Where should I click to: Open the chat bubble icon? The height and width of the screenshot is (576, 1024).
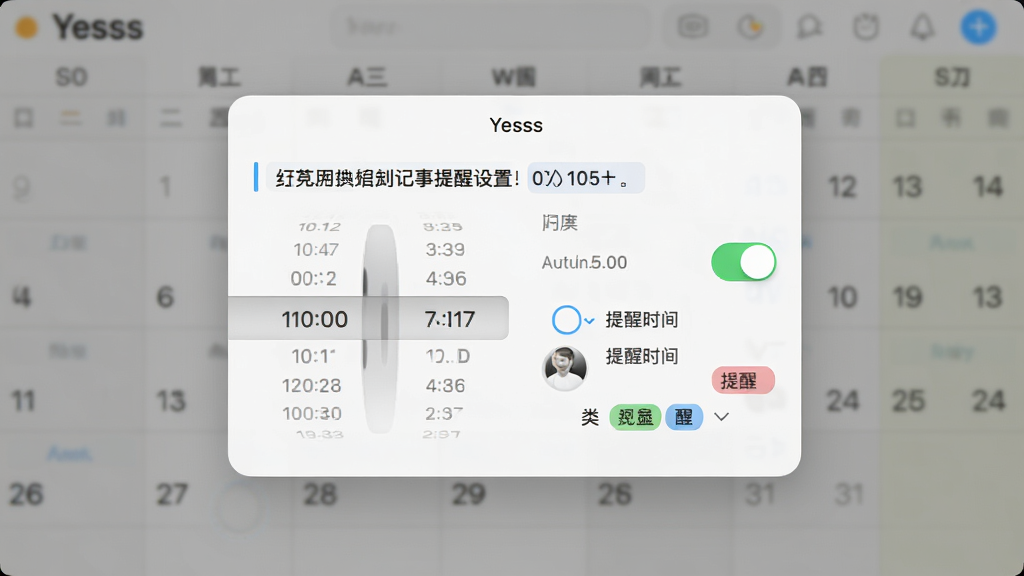coord(810,27)
